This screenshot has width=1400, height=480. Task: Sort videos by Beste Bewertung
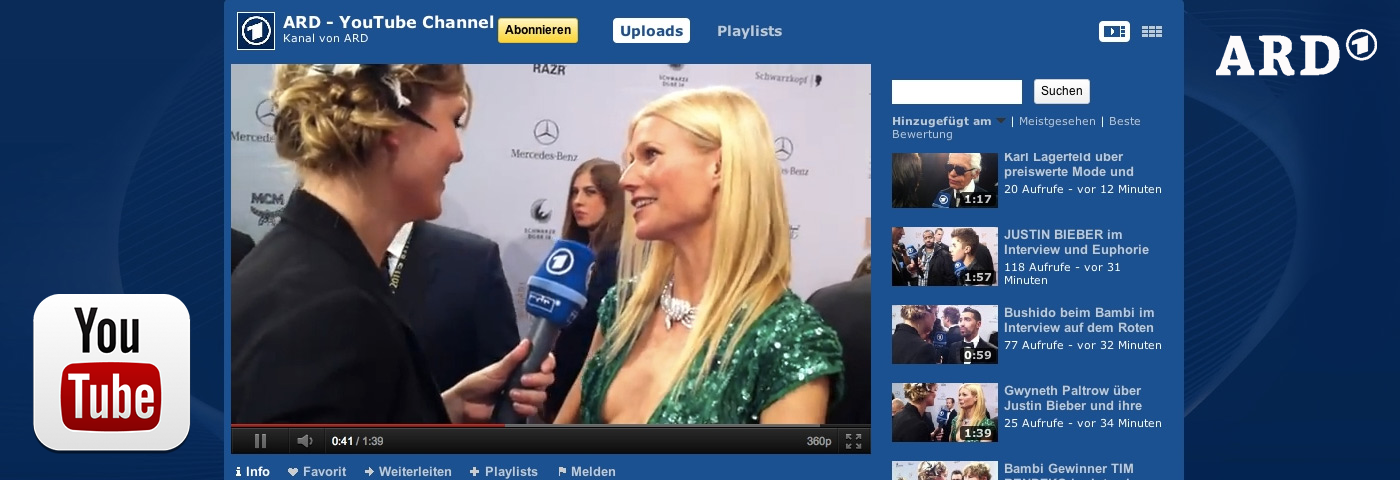click(1016, 127)
